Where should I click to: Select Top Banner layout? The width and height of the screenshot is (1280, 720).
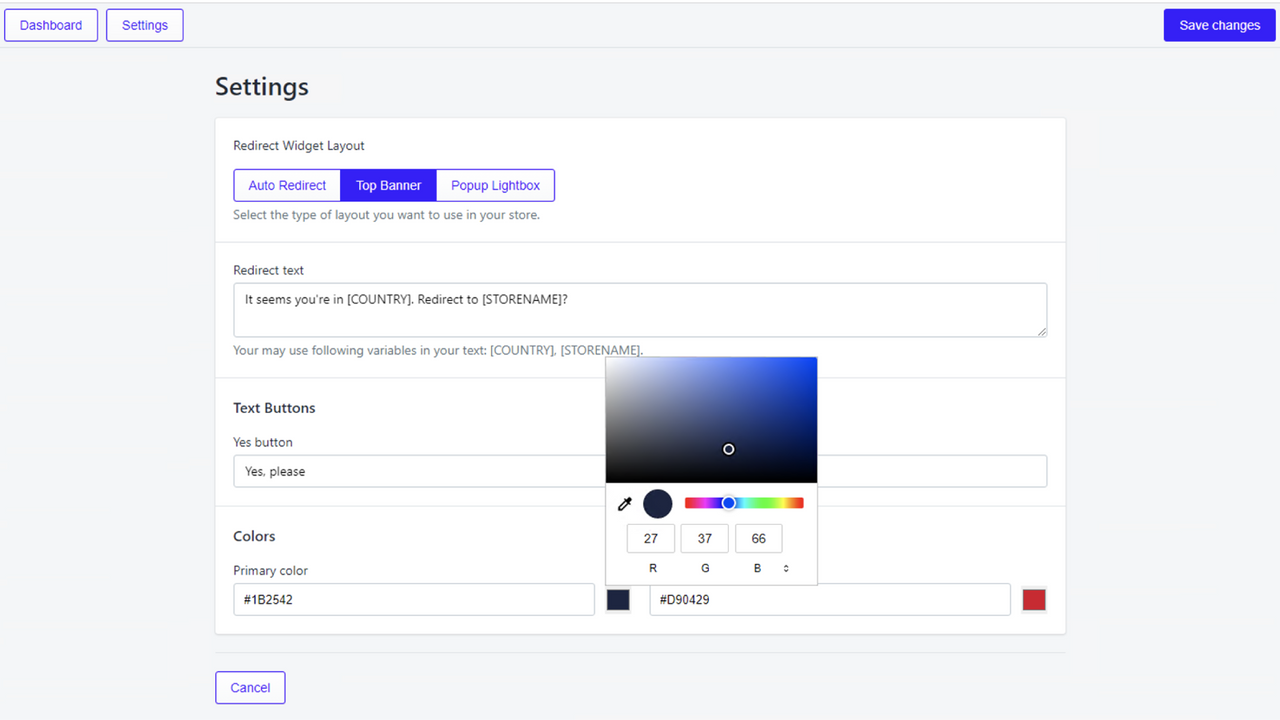tap(388, 185)
